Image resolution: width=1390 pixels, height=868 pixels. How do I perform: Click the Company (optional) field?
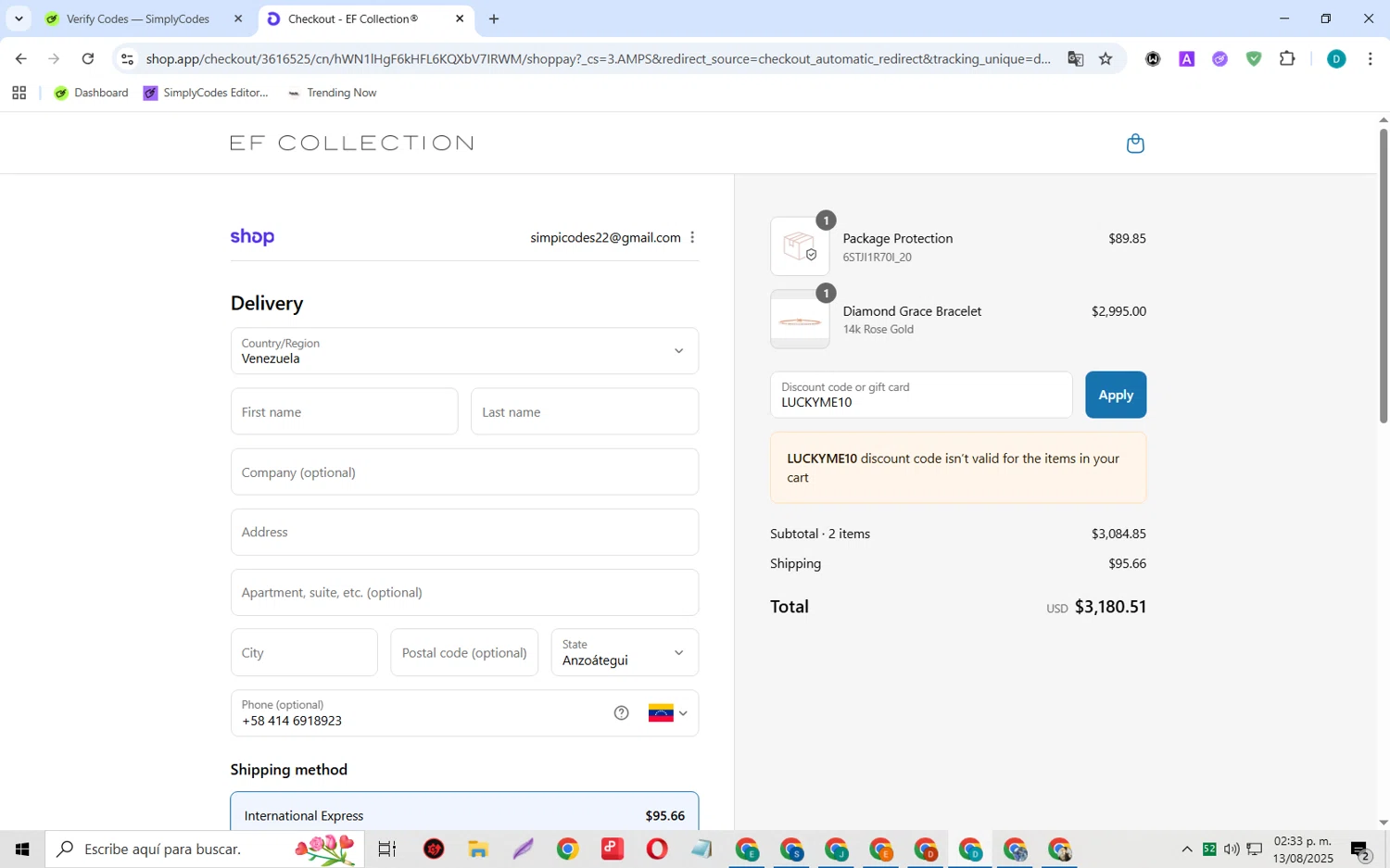coord(464,472)
